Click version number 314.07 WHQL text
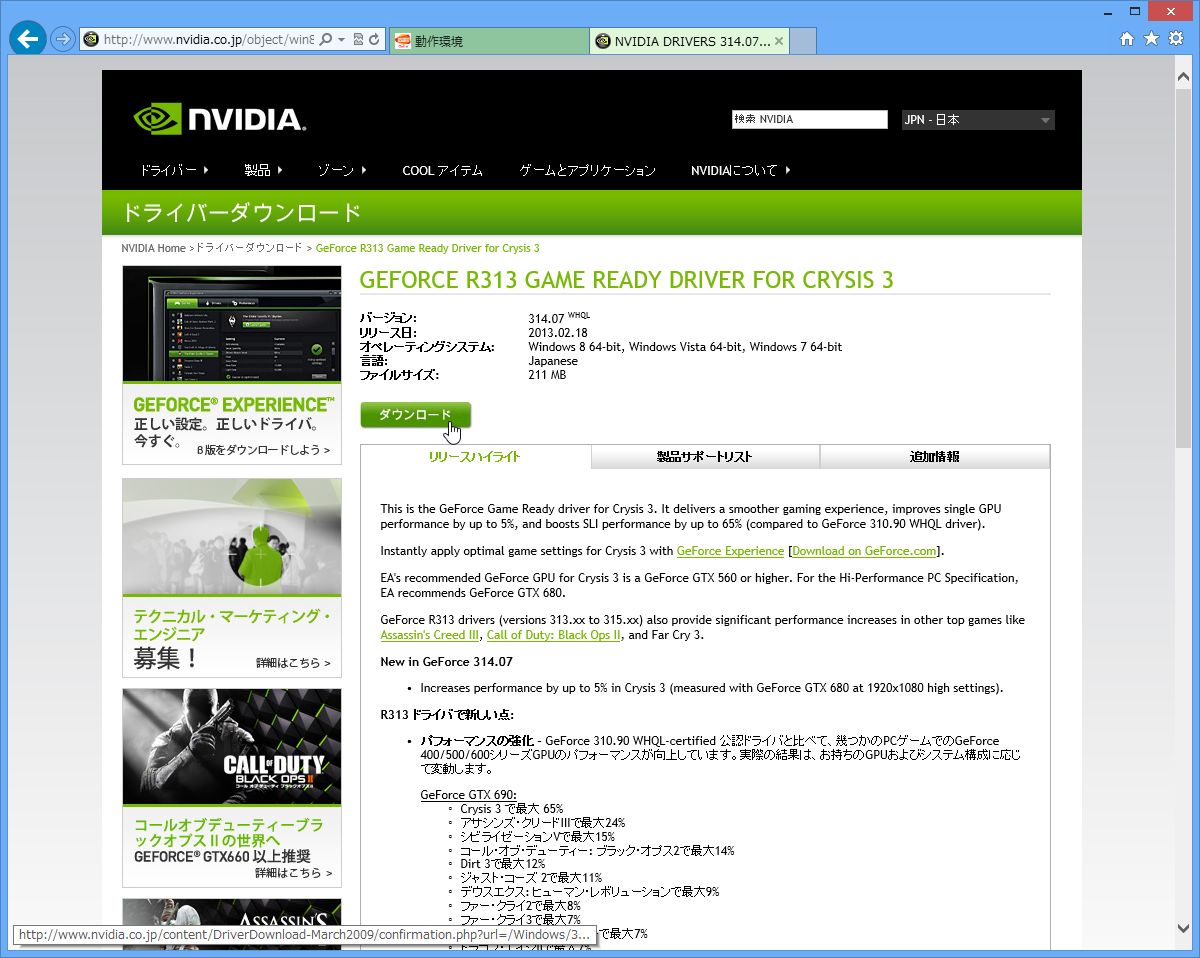This screenshot has width=1200, height=958. point(559,318)
